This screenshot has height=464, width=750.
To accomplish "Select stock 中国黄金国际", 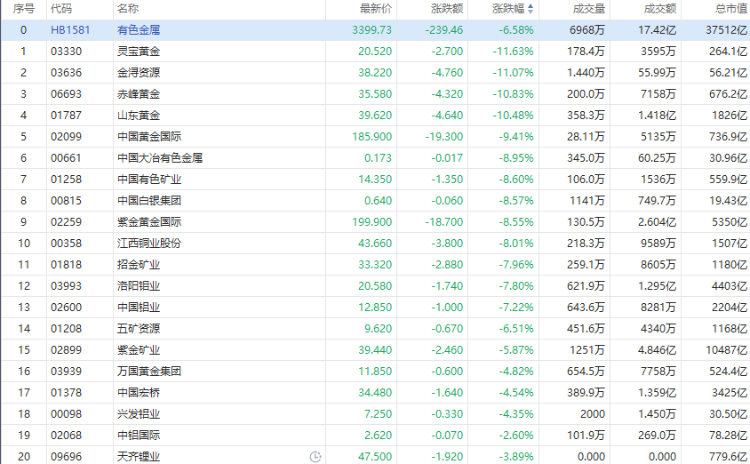I will coord(149,137).
